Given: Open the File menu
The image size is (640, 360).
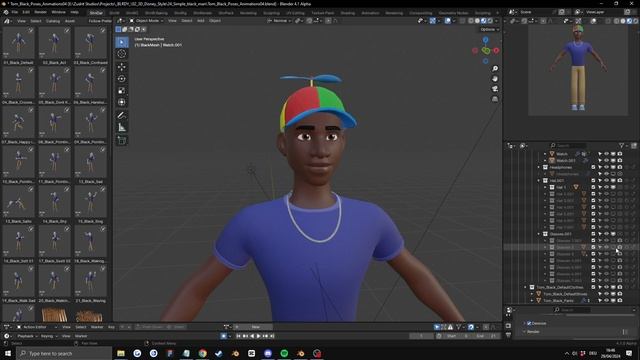Looking at the screenshot, I should pyautogui.click(x=15, y=12).
